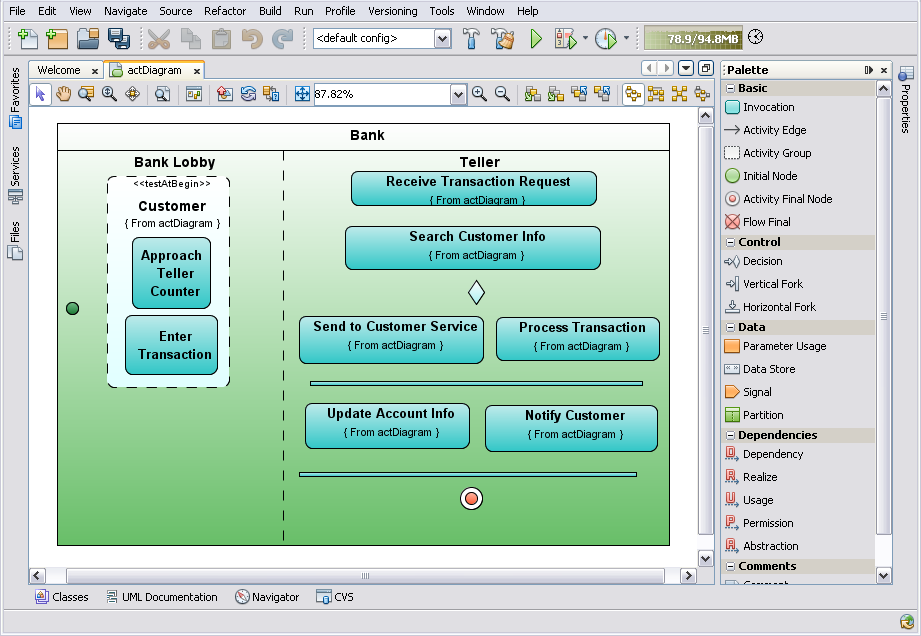
Task: Open the default config dropdown
Action: point(442,39)
